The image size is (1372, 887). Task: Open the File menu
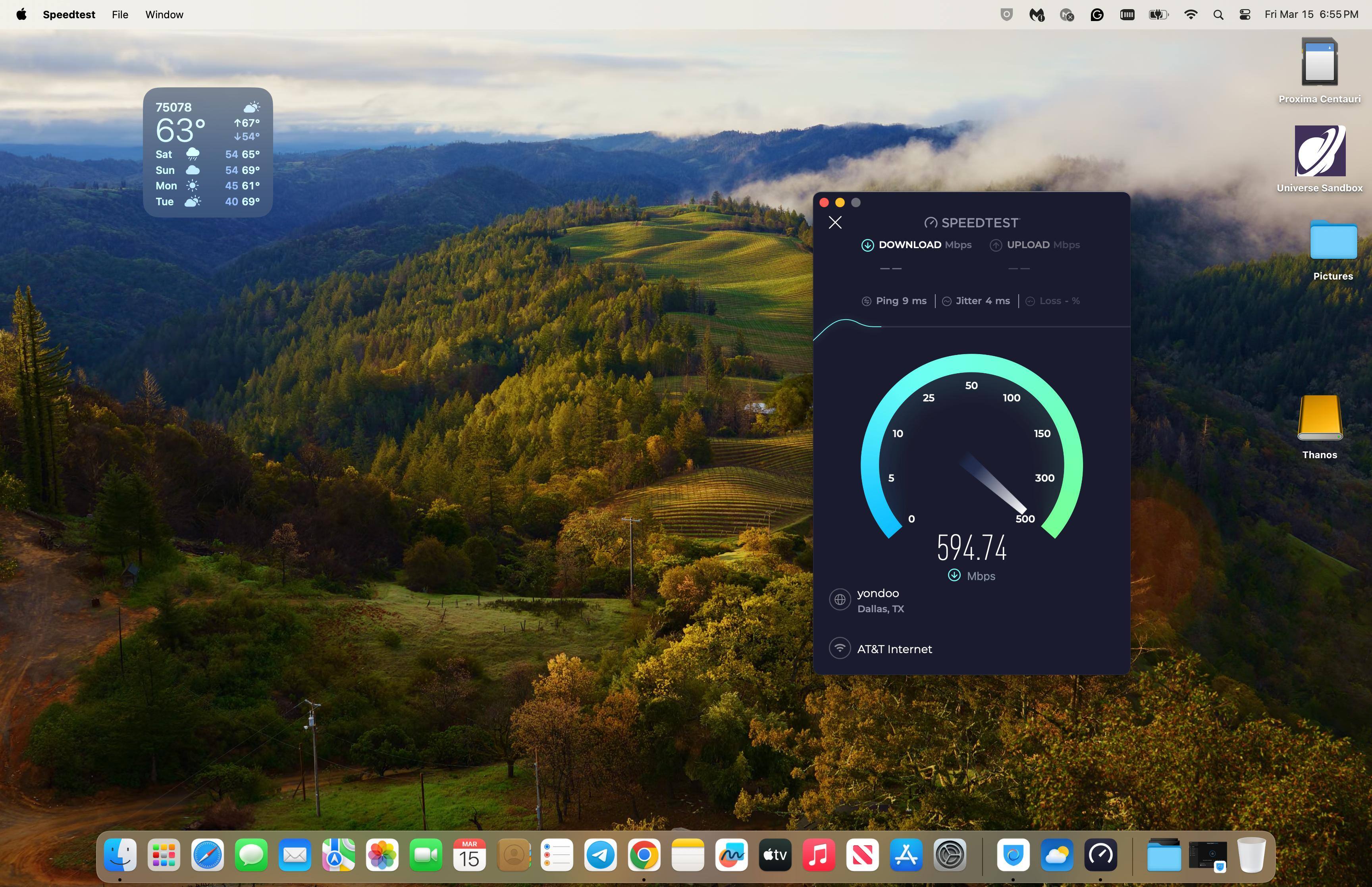(x=120, y=14)
